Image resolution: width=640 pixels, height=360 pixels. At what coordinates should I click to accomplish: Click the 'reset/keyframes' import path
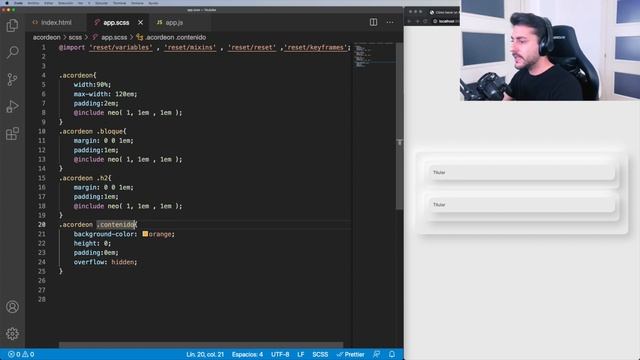pyautogui.click(x=317, y=47)
